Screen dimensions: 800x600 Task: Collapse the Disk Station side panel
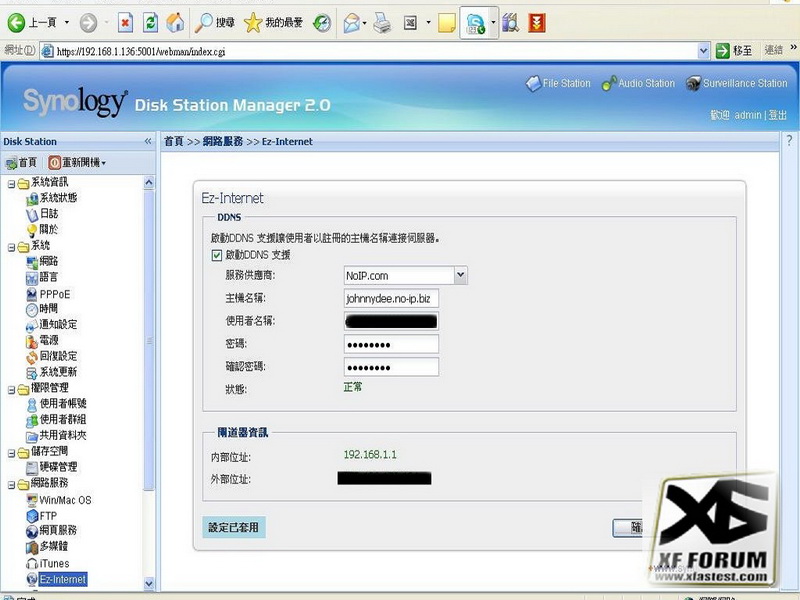148,141
